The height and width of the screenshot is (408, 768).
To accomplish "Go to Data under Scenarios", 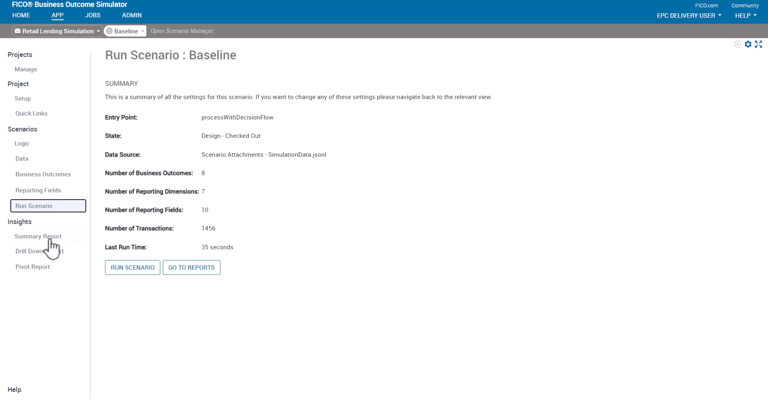I will 22,159.
